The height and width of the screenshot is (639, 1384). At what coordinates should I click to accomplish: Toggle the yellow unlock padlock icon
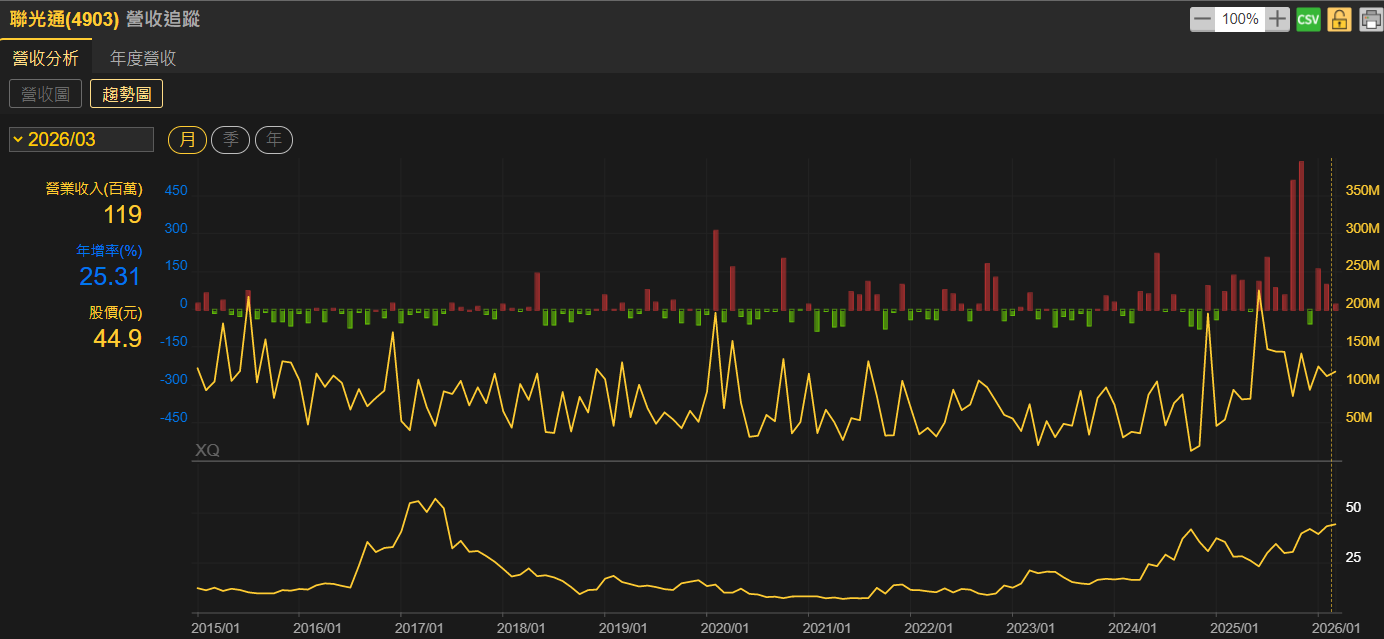(1339, 19)
